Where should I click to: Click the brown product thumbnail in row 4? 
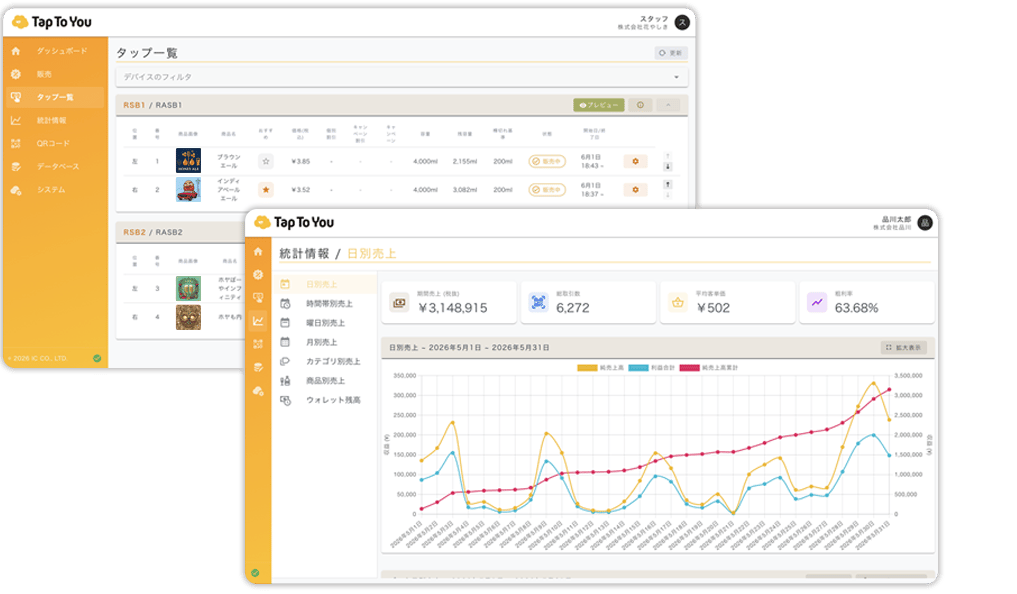[x=188, y=318]
